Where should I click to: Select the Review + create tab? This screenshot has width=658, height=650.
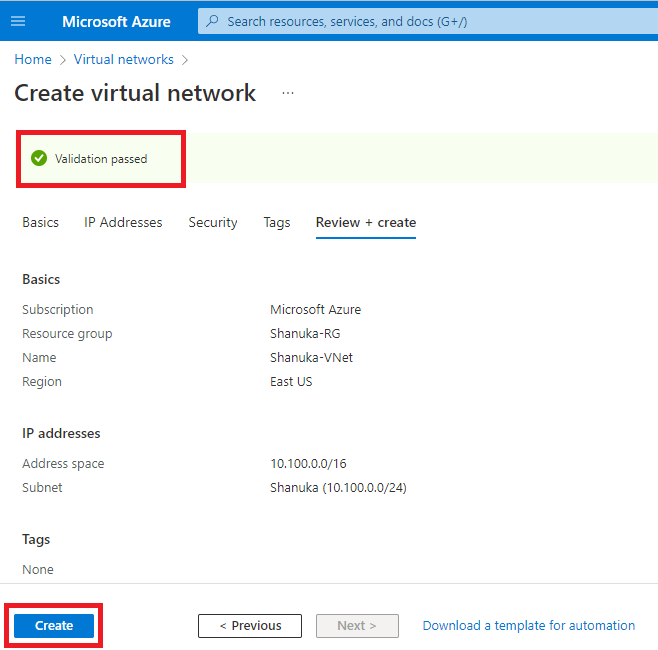click(366, 222)
